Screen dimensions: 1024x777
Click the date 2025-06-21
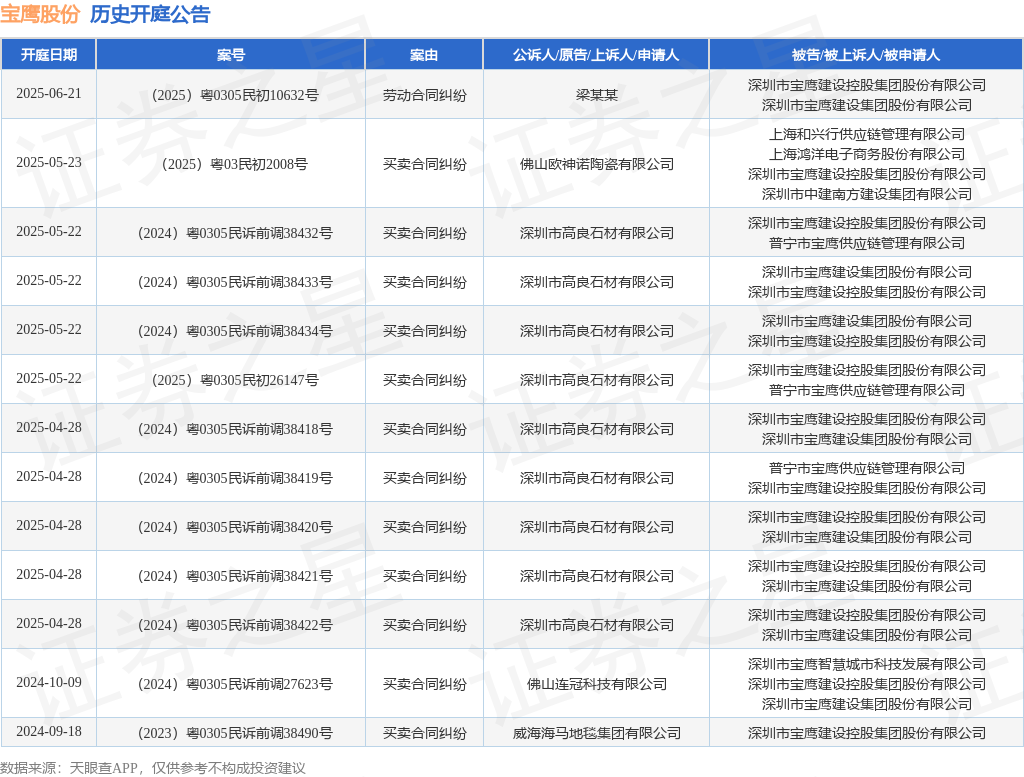[49, 93]
